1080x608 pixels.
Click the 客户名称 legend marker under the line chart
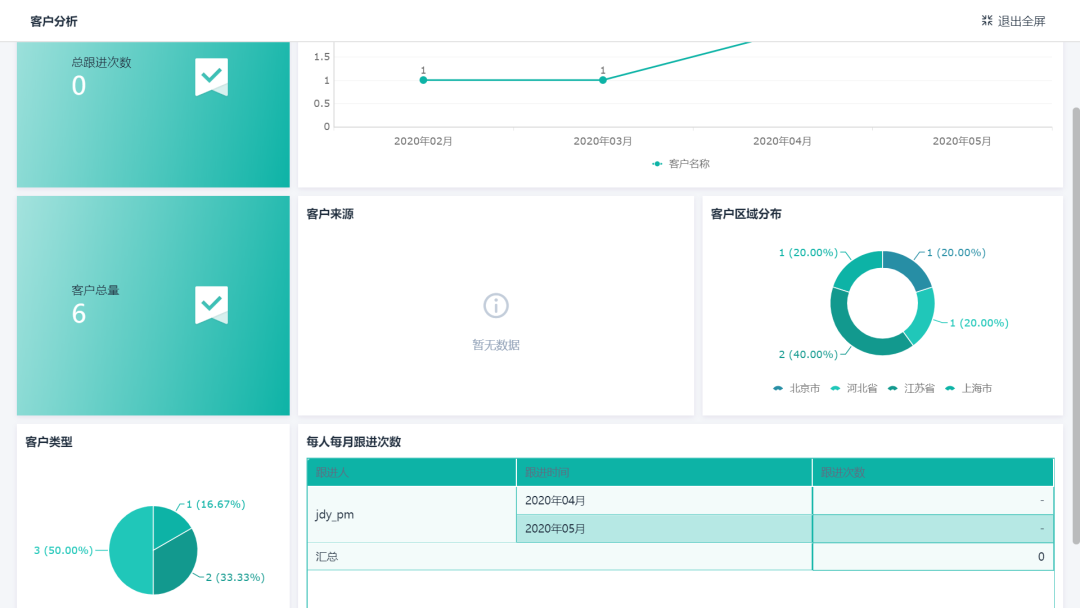(657, 163)
